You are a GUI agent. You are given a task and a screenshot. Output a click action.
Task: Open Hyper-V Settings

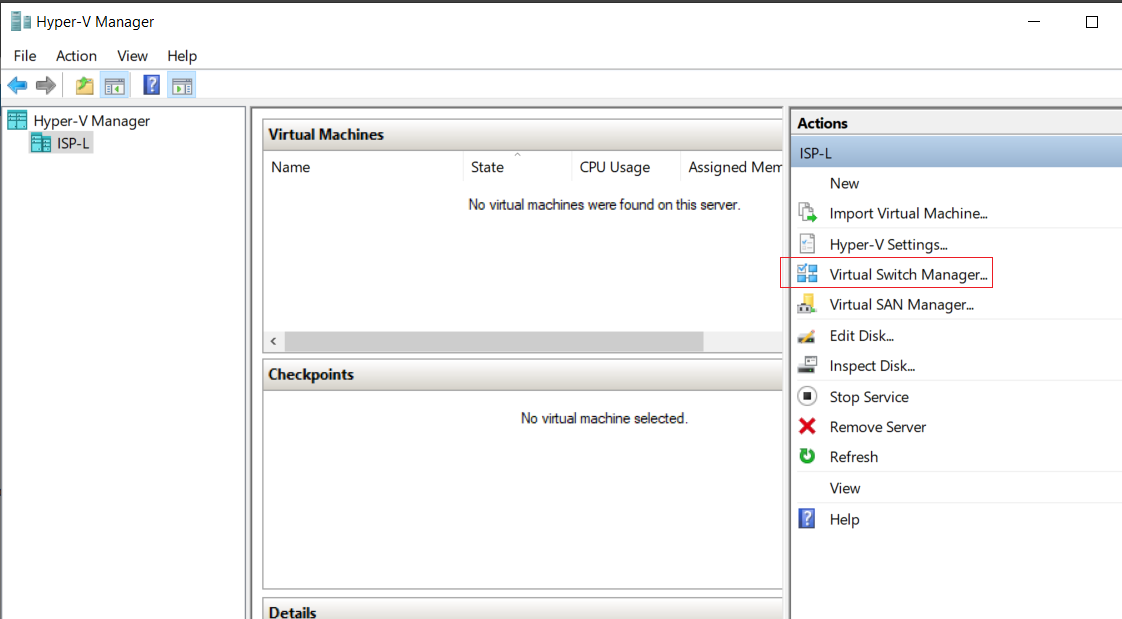click(888, 245)
